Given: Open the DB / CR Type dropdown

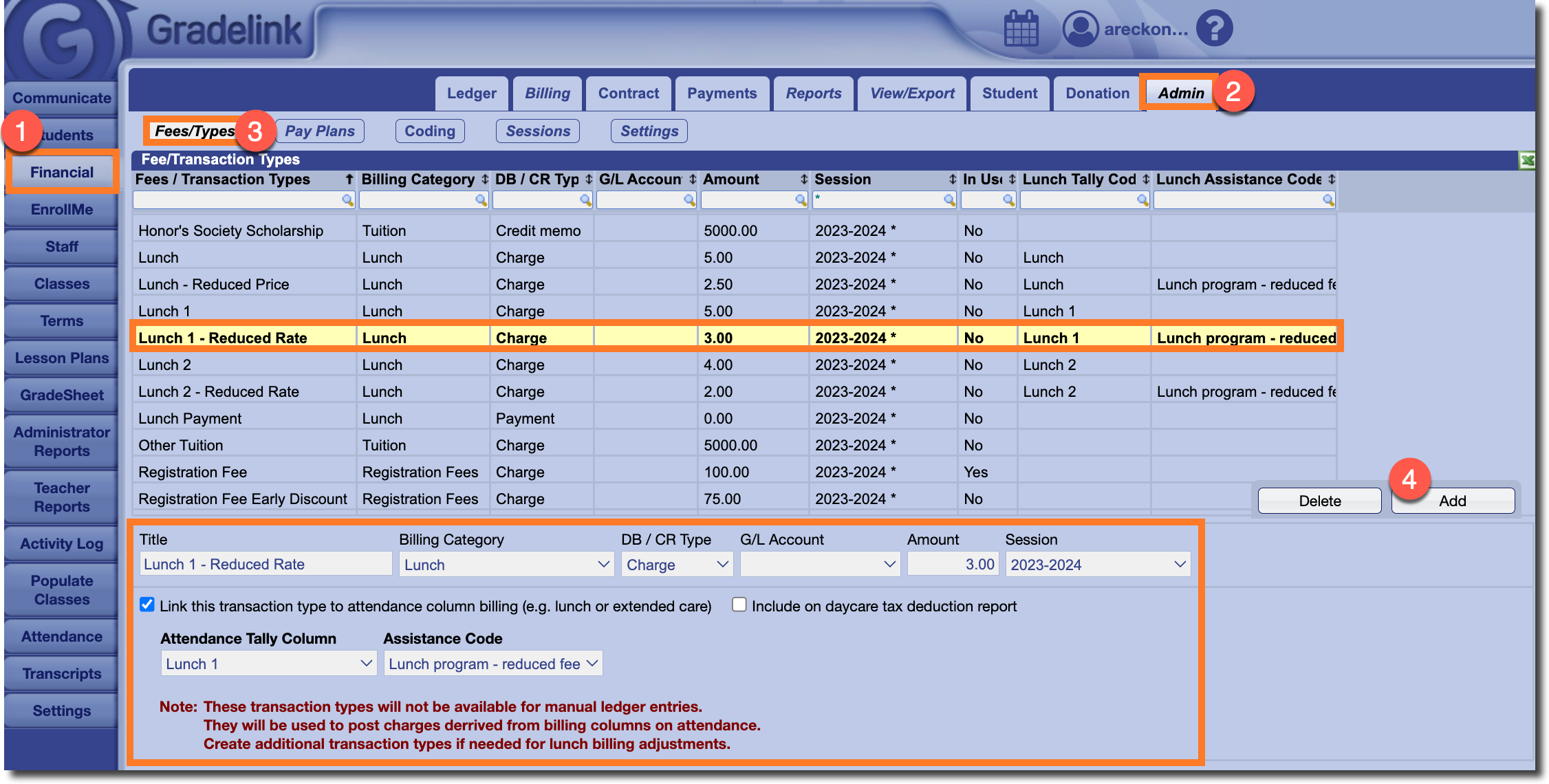Looking at the screenshot, I should coord(677,565).
